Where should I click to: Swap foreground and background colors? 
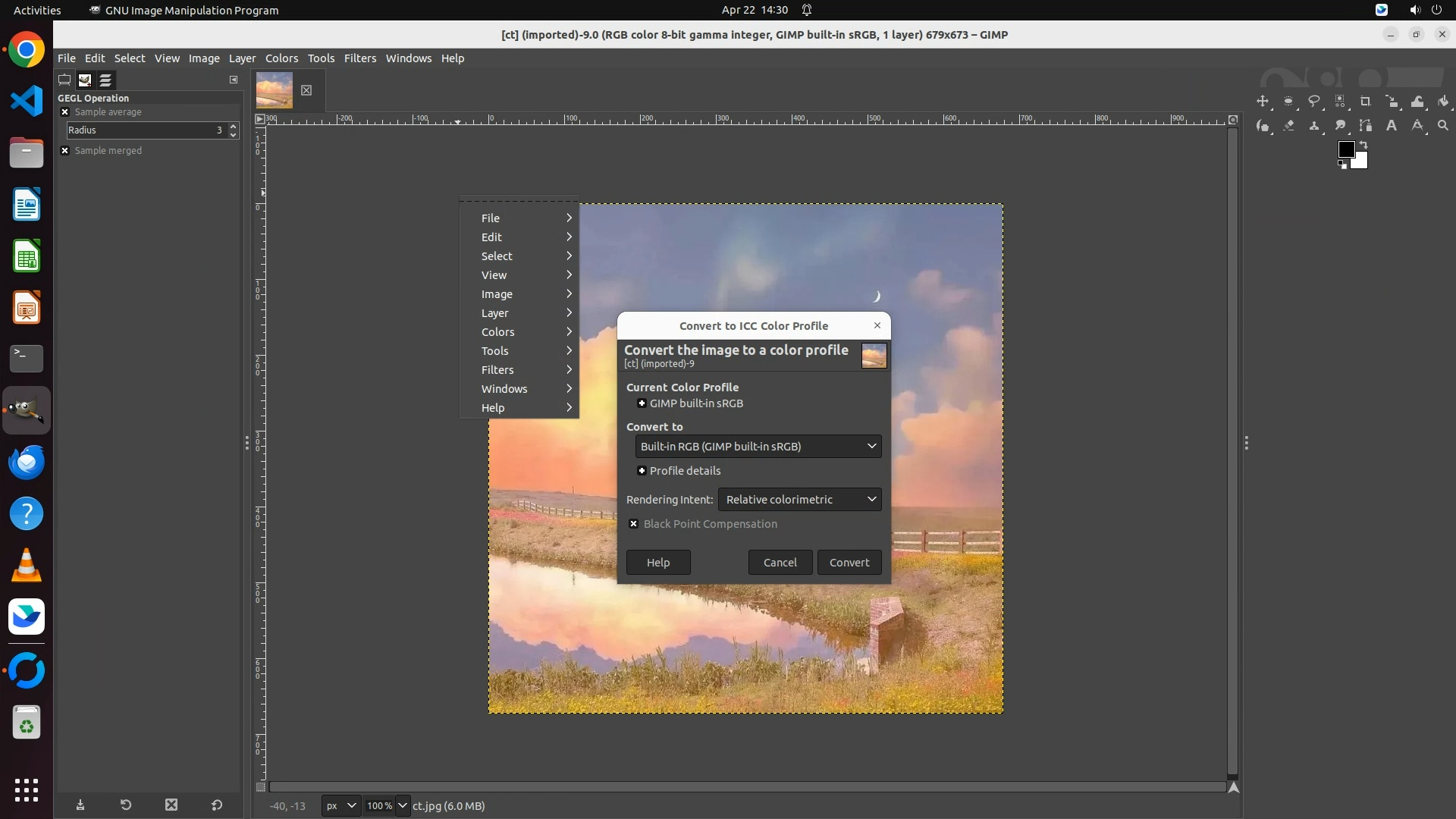(1363, 144)
